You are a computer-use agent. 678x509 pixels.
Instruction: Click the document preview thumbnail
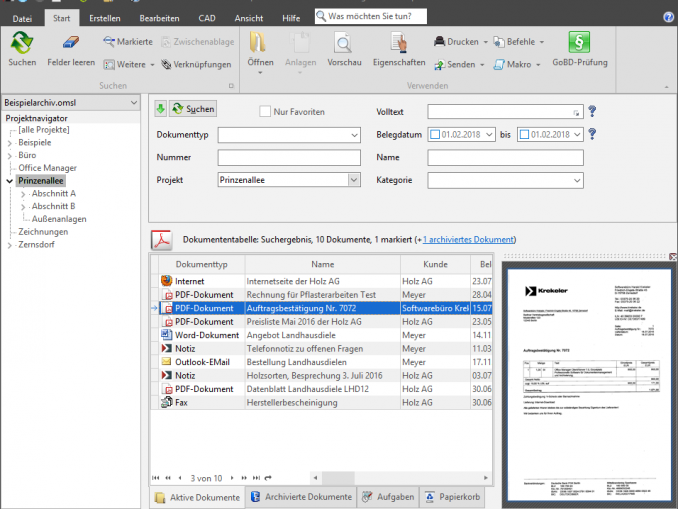point(589,385)
